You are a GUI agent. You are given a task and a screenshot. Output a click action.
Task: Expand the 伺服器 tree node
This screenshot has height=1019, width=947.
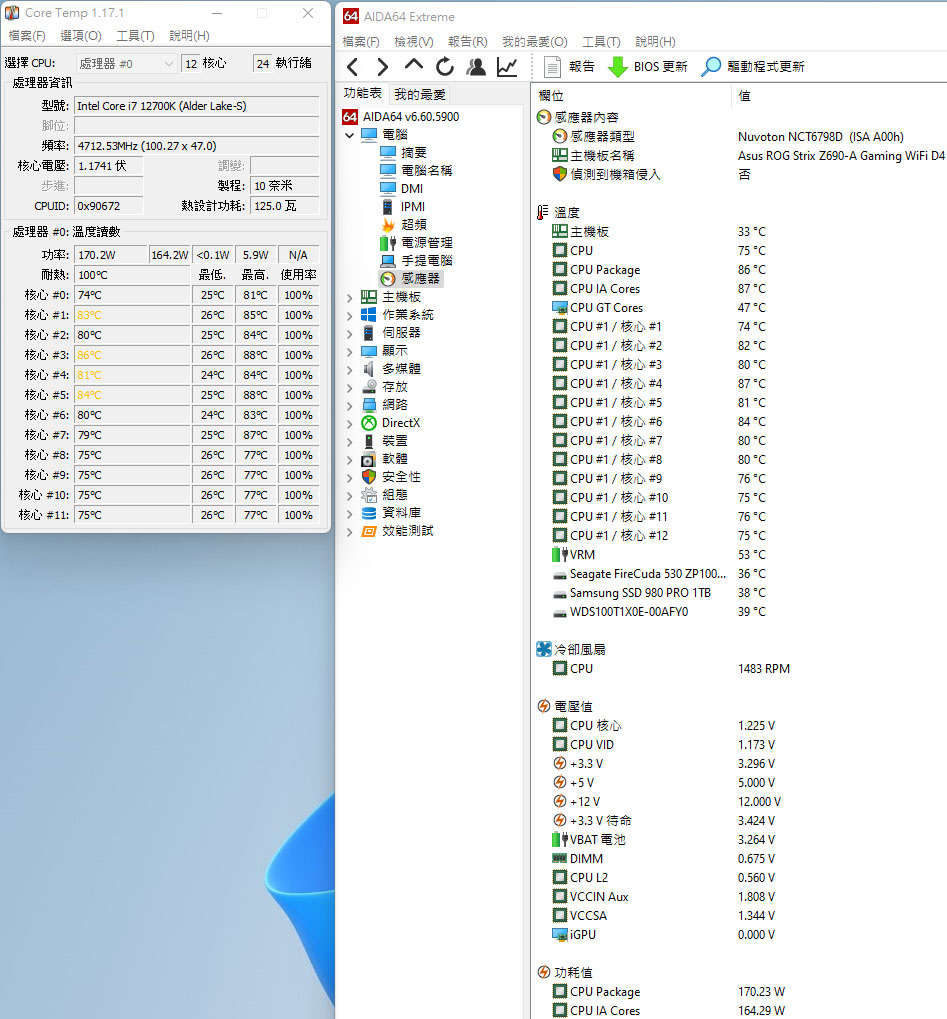350,333
